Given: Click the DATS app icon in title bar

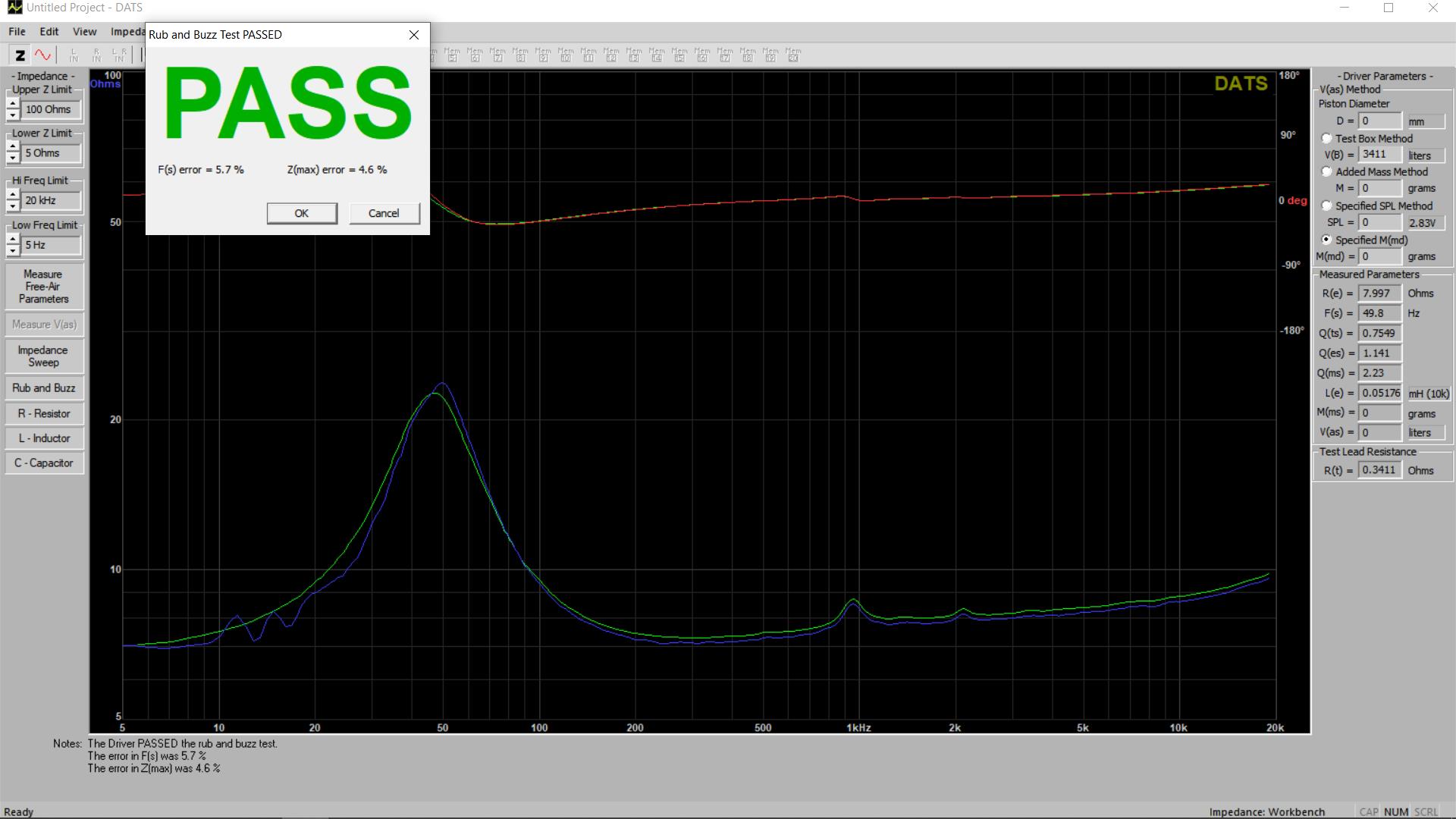Looking at the screenshot, I should [14, 8].
